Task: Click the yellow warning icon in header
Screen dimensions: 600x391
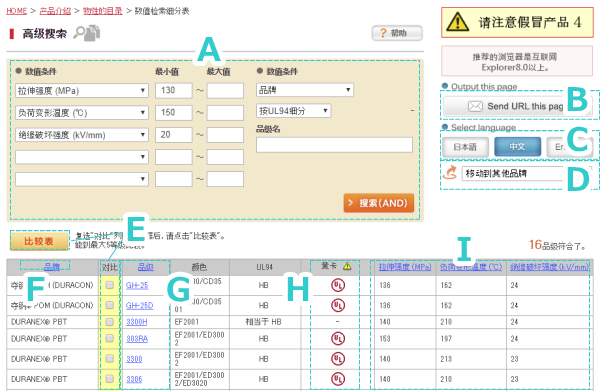Action: coord(347,266)
